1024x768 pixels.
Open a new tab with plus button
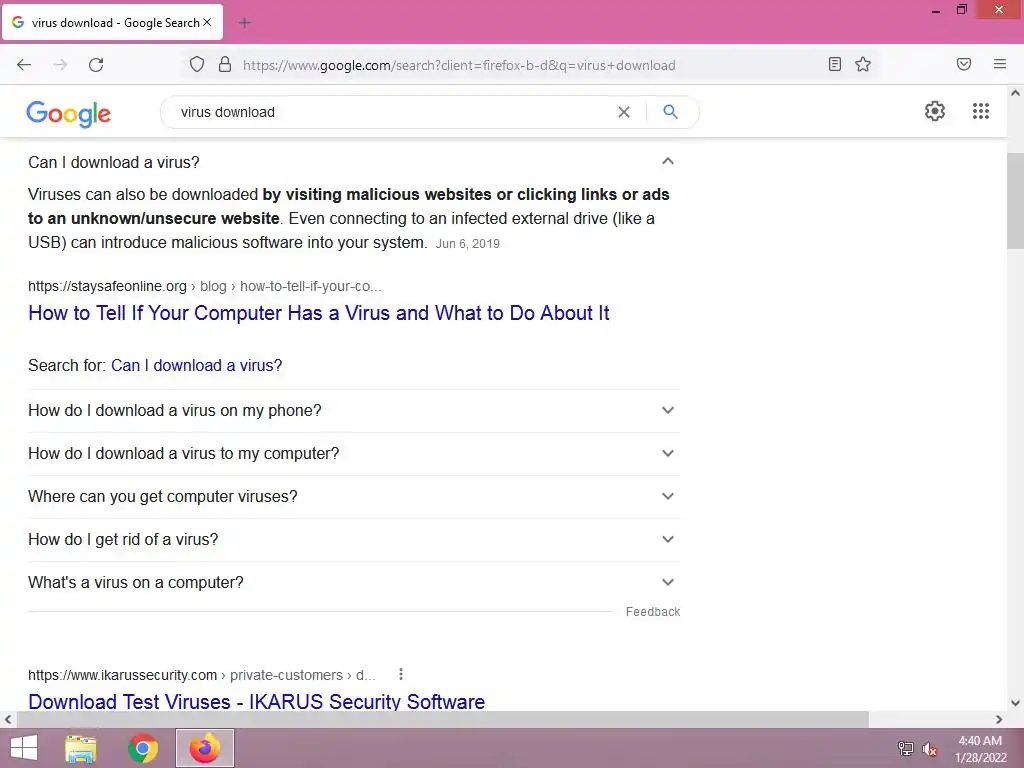[244, 23]
